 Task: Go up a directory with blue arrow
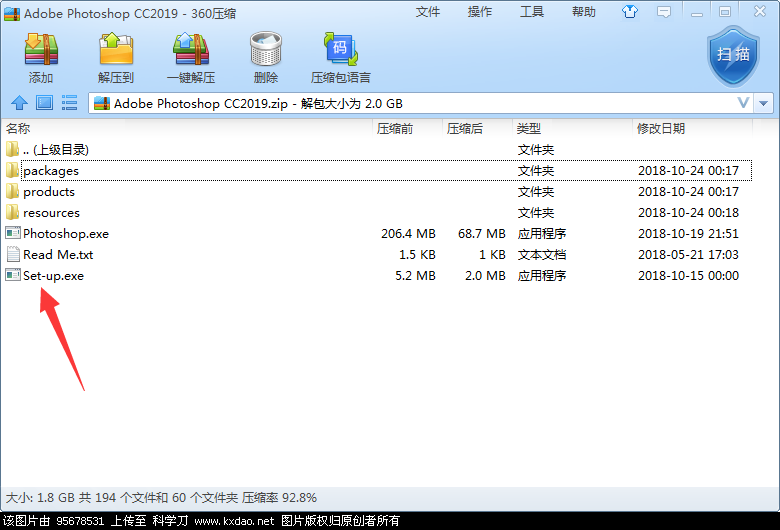coord(19,103)
